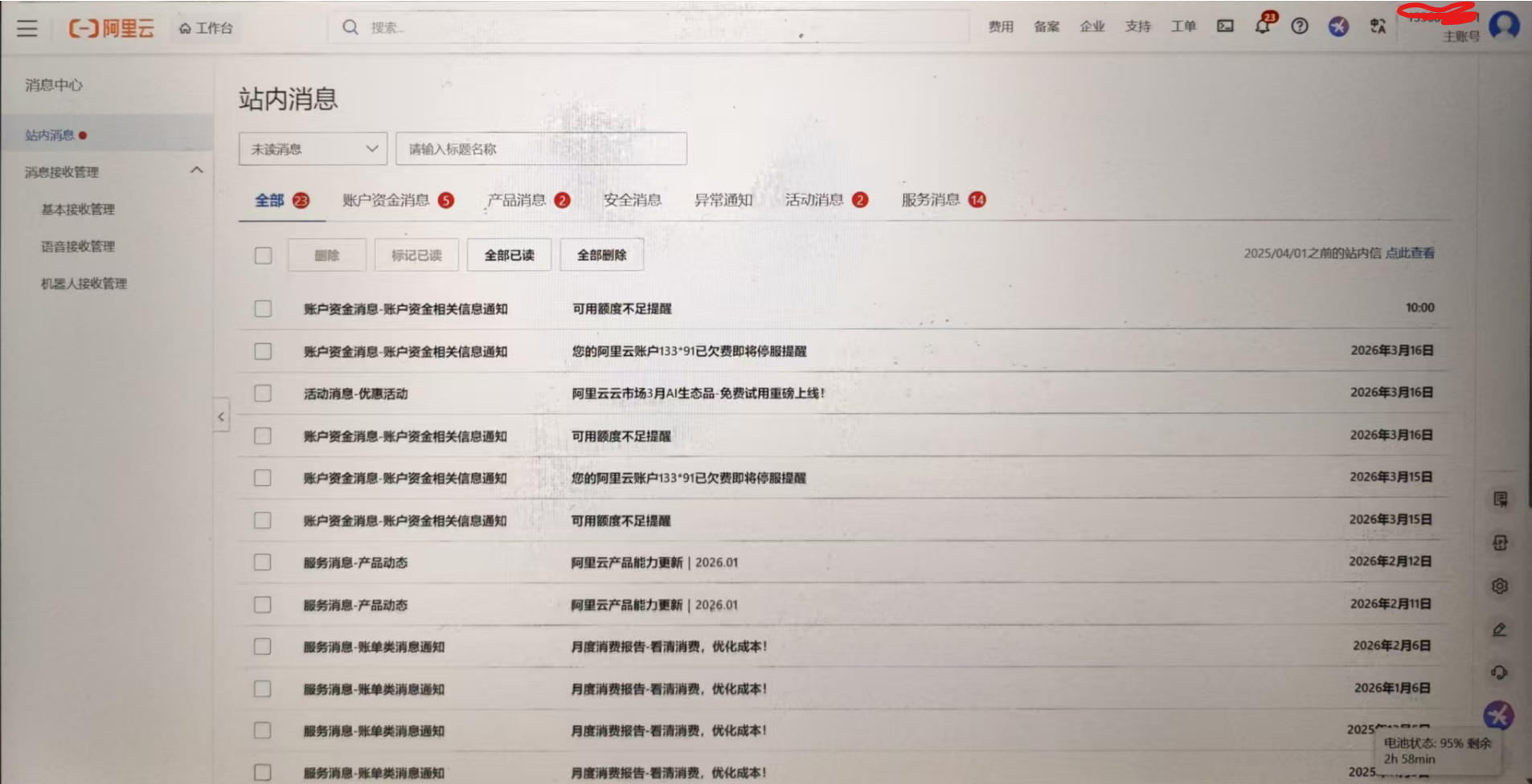Open the 企业 menu
The image size is (1532, 784).
point(1092,27)
